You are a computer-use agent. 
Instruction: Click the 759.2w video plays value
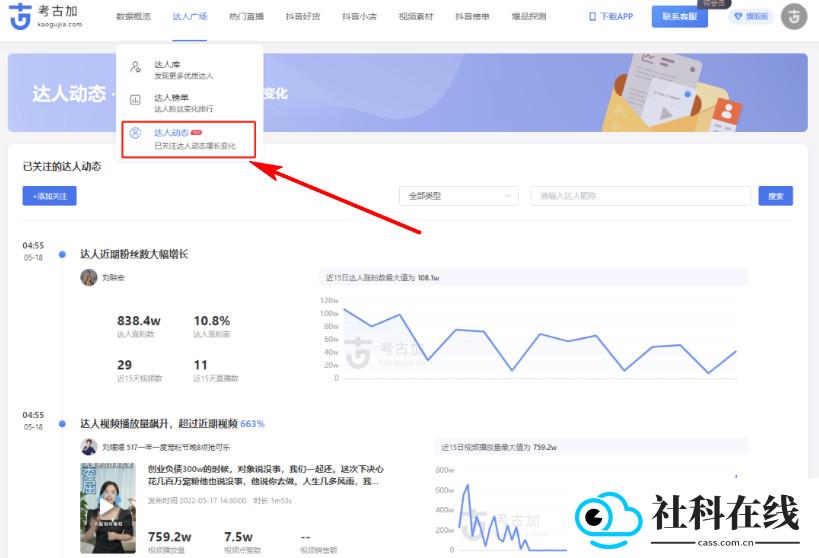(170, 537)
